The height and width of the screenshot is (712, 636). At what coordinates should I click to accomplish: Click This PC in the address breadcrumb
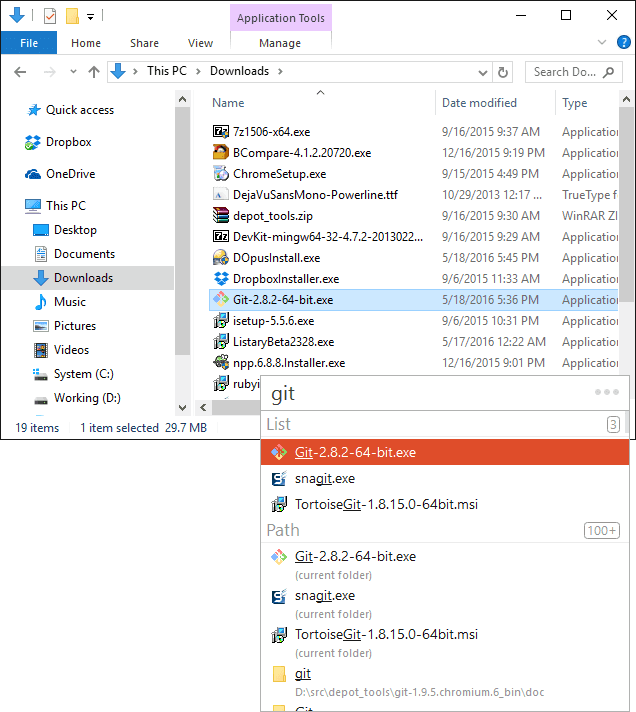[167, 71]
